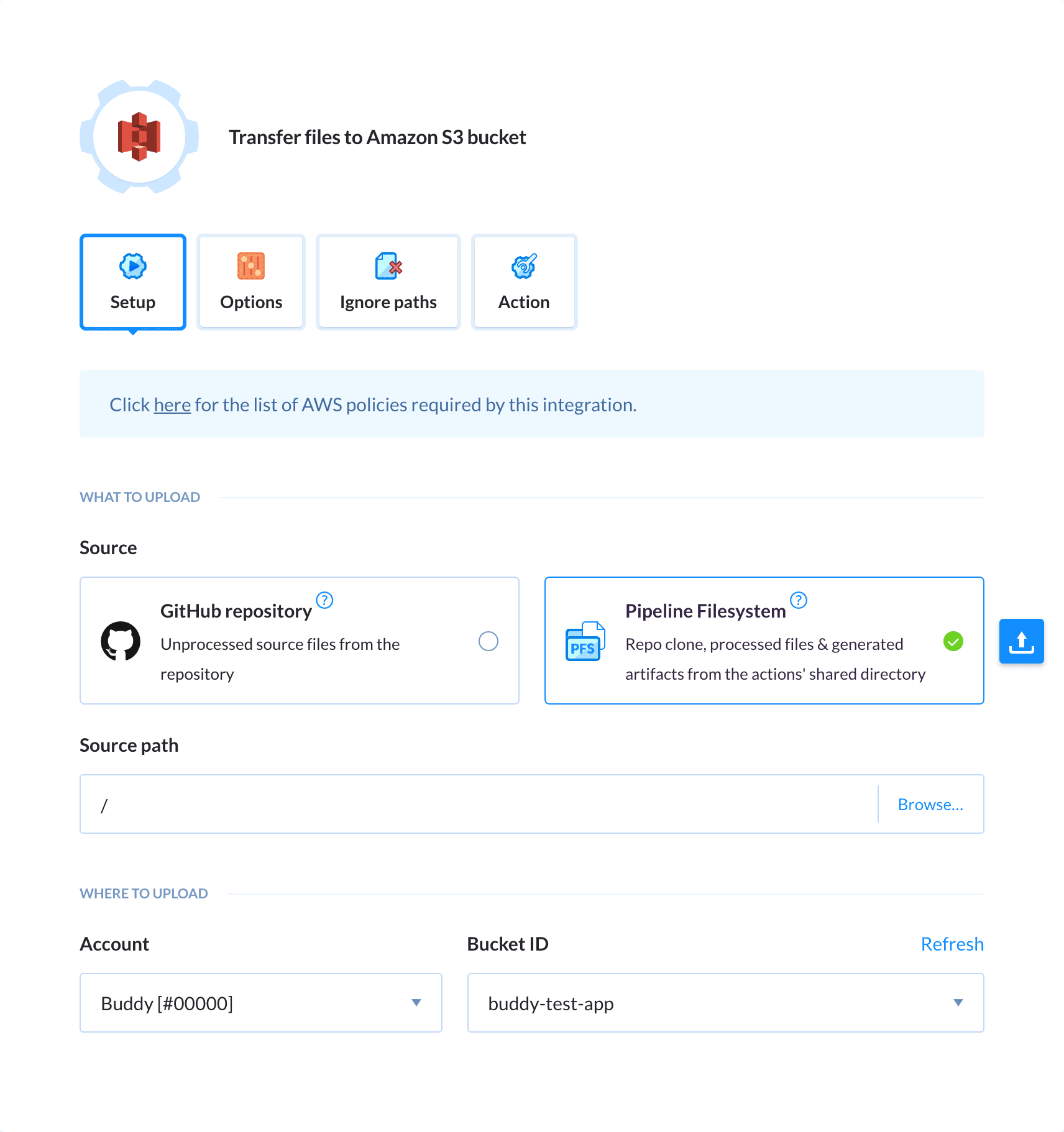Open the GitHub repository help question mark

click(324, 600)
